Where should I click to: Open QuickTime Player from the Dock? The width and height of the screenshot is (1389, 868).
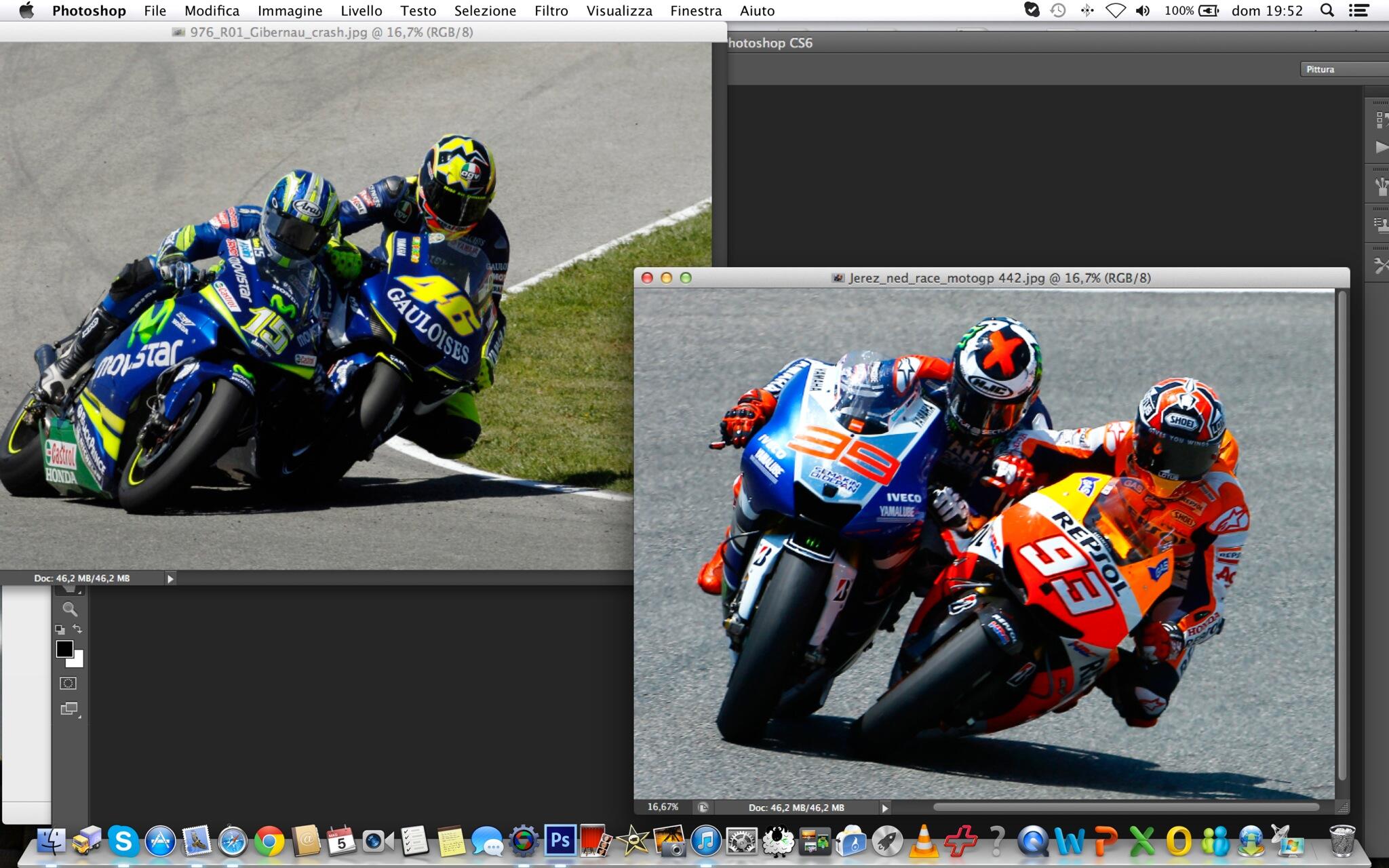[1033, 841]
